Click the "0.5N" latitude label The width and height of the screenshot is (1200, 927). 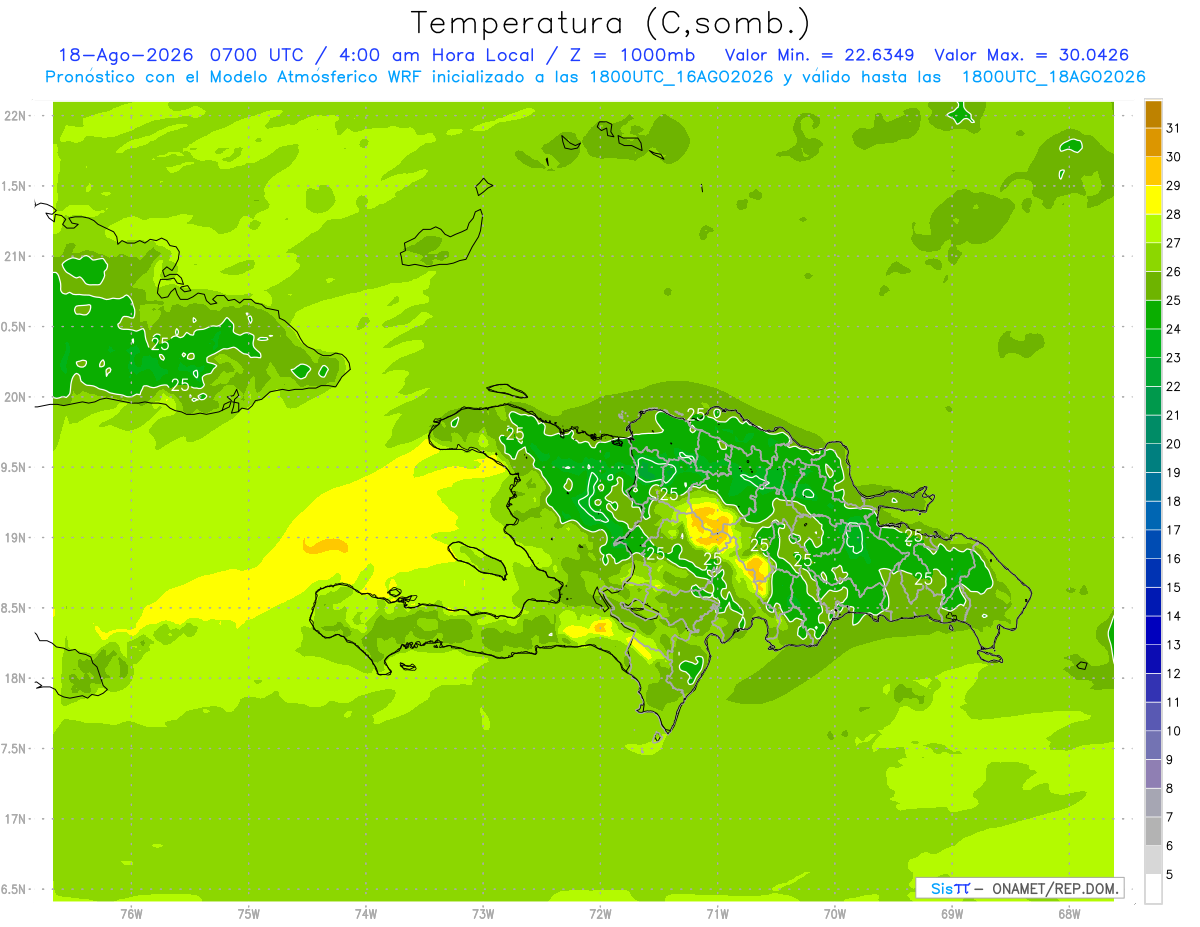click(15, 327)
